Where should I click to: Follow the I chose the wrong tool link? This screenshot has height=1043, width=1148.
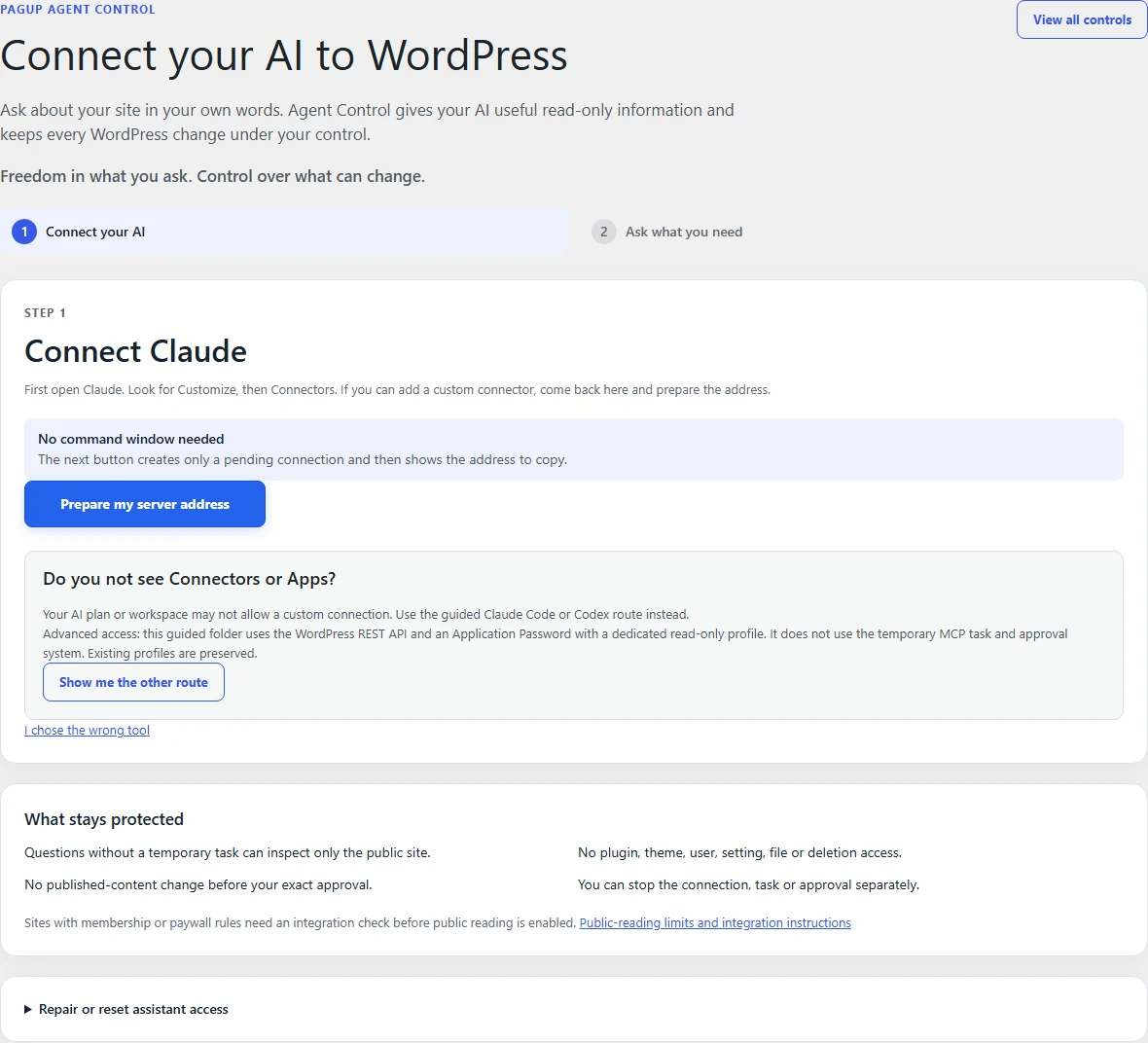pos(88,731)
